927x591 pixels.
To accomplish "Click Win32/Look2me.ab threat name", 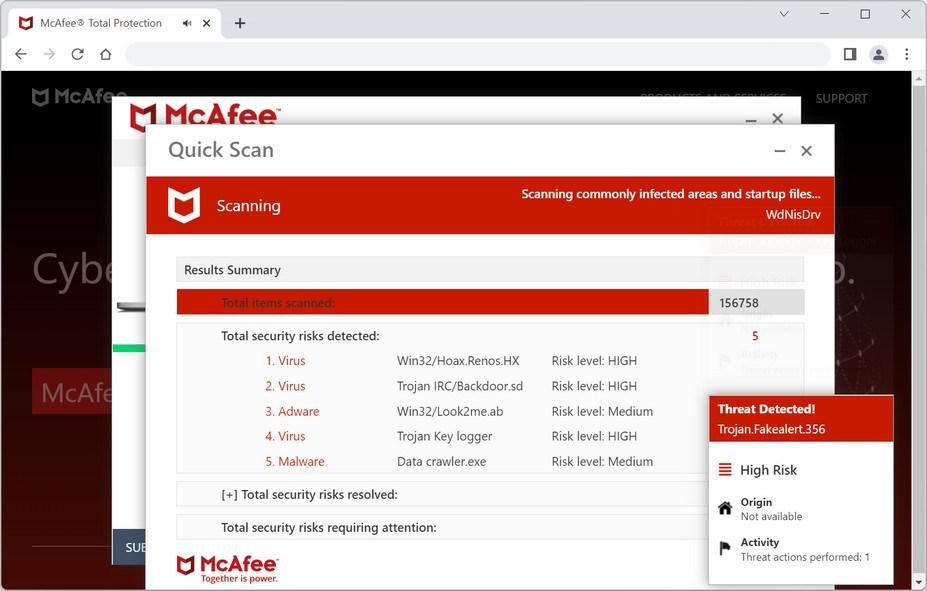I will (450, 411).
